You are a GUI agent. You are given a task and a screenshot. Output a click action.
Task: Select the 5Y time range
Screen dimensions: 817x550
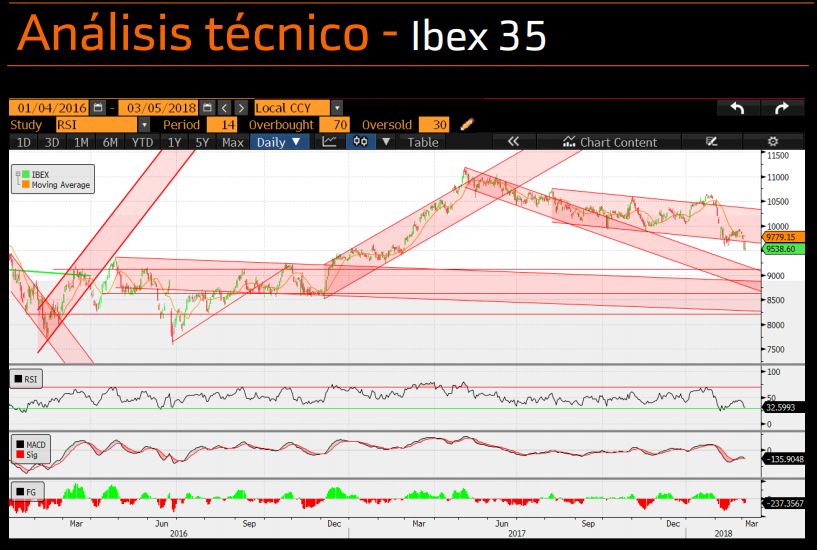coord(202,142)
